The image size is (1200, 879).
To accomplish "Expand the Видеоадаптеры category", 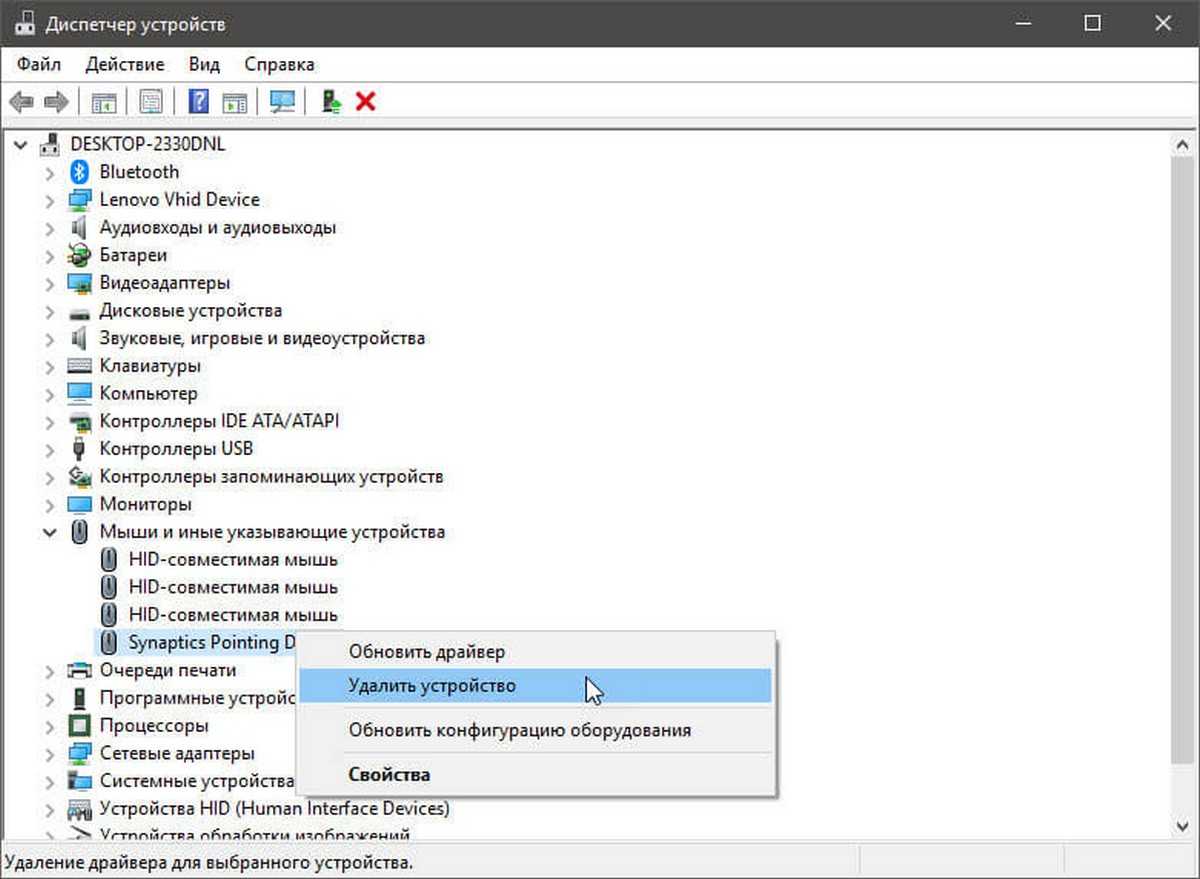I will click(x=49, y=283).
